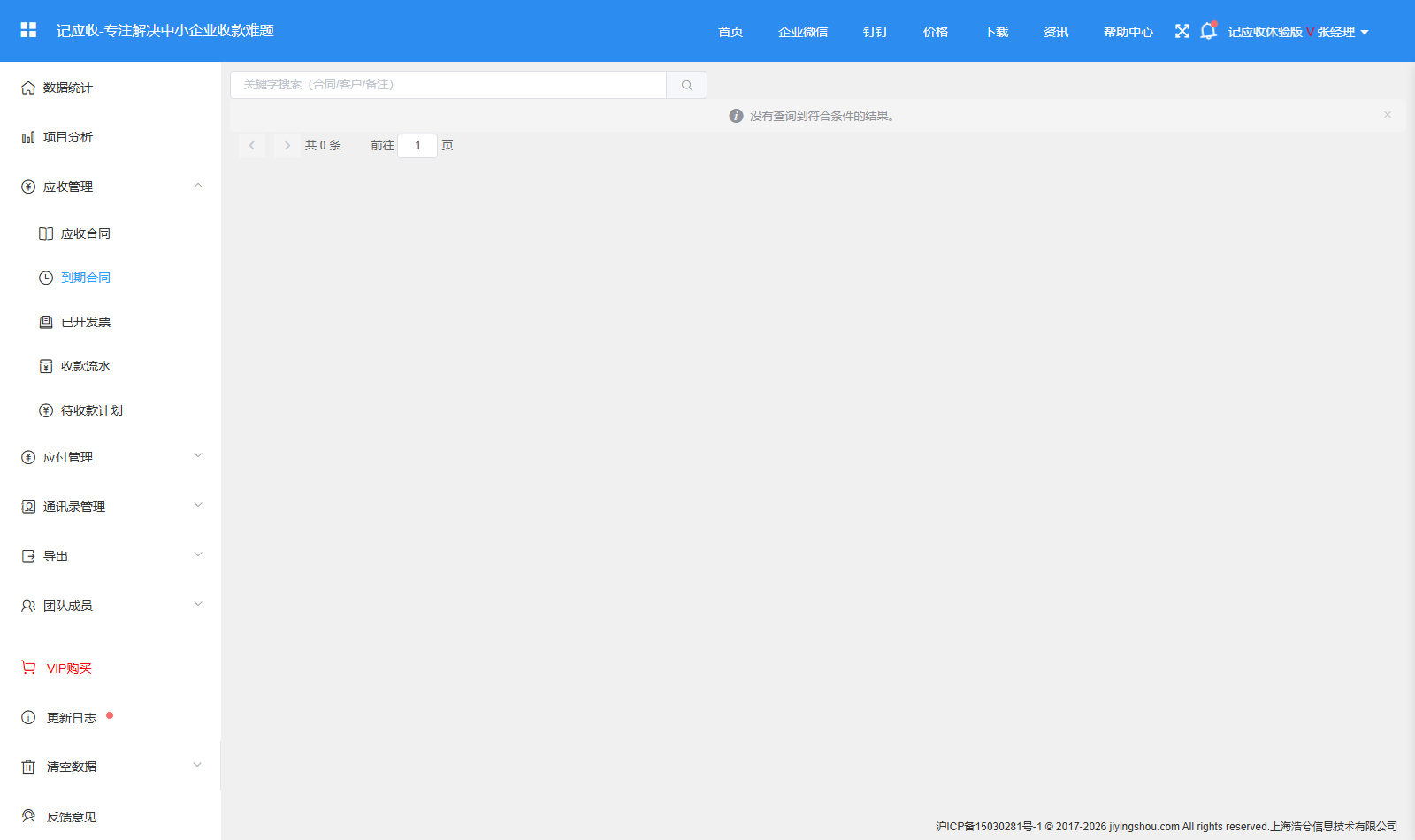1415x840 pixels.
Task: Open the 张经理 user dropdown arrow
Action: pos(1365,32)
